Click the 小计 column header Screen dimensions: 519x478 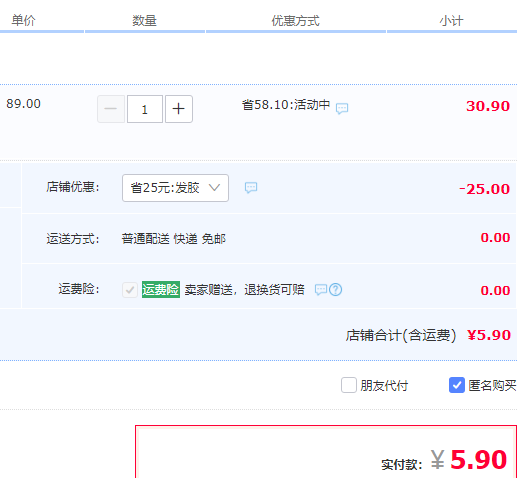pyautogui.click(x=451, y=21)
